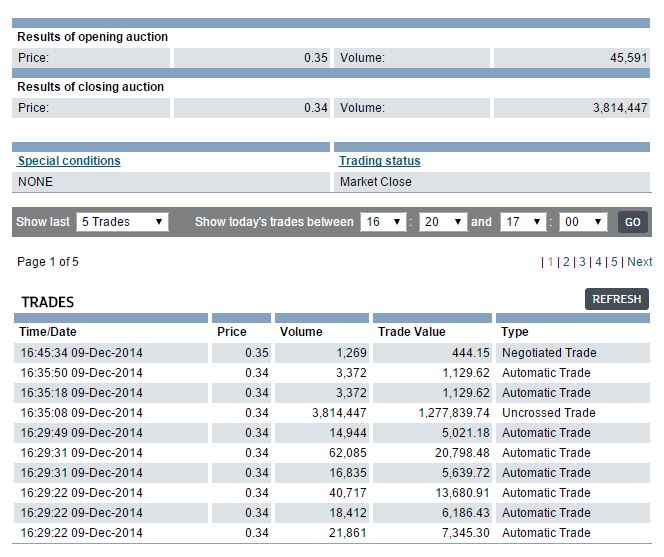This screenshot has width=664, height=557.
Task: Click the Type column header
Action: (x=515, y=332)
